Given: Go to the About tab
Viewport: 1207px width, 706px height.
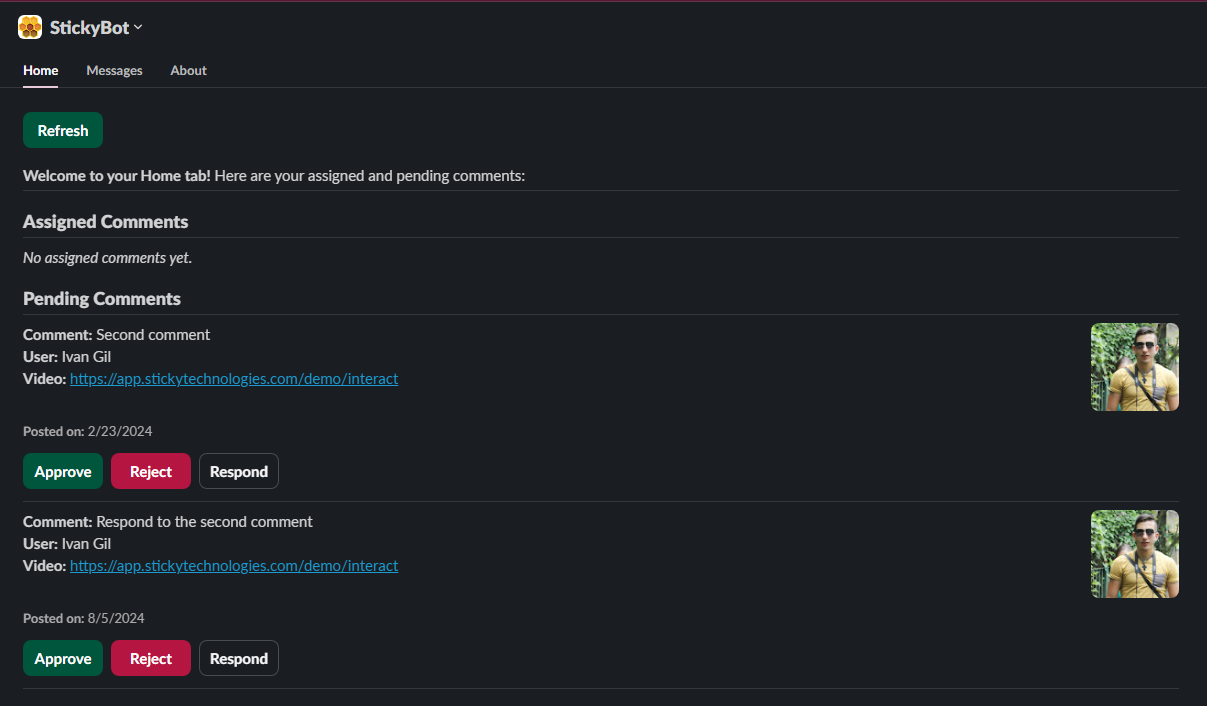Looking at the screenshot, I should [x=188, y=71].
